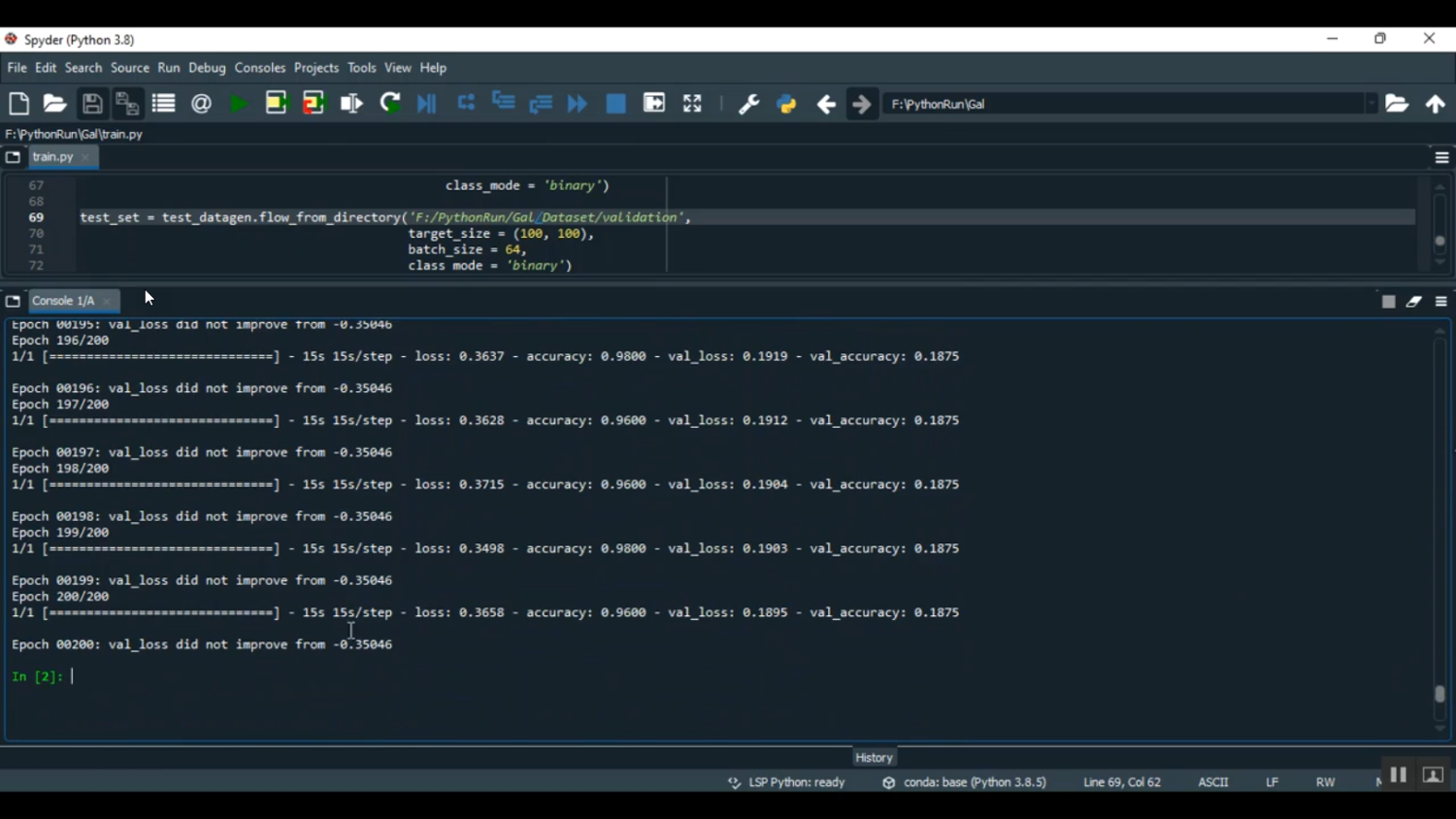Select the Console 1/A tab
The image size is (1456, 819).
[x=63, y=301]
